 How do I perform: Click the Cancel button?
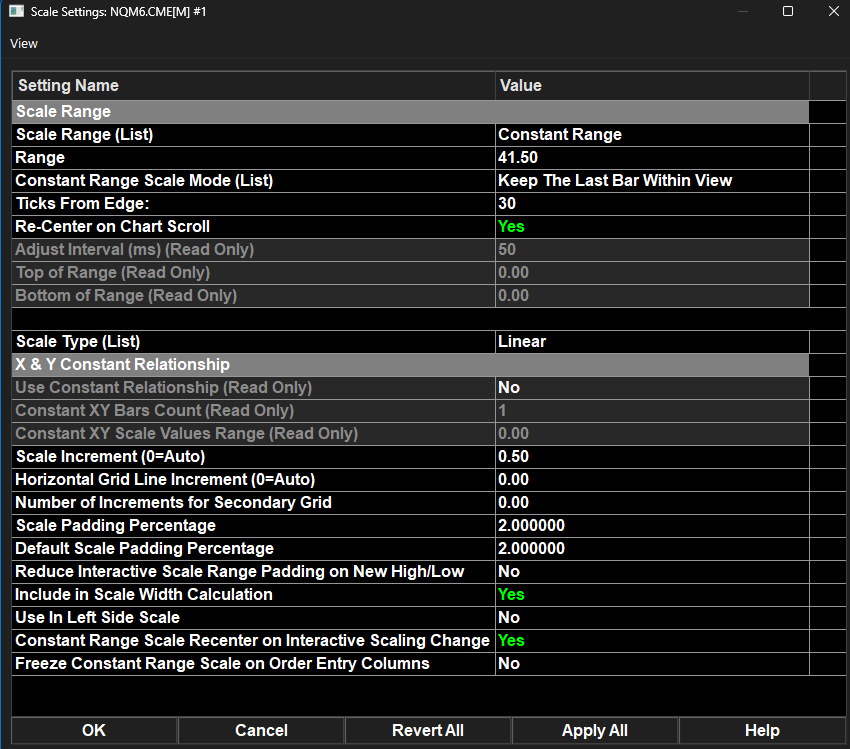[x=261, y=730]
